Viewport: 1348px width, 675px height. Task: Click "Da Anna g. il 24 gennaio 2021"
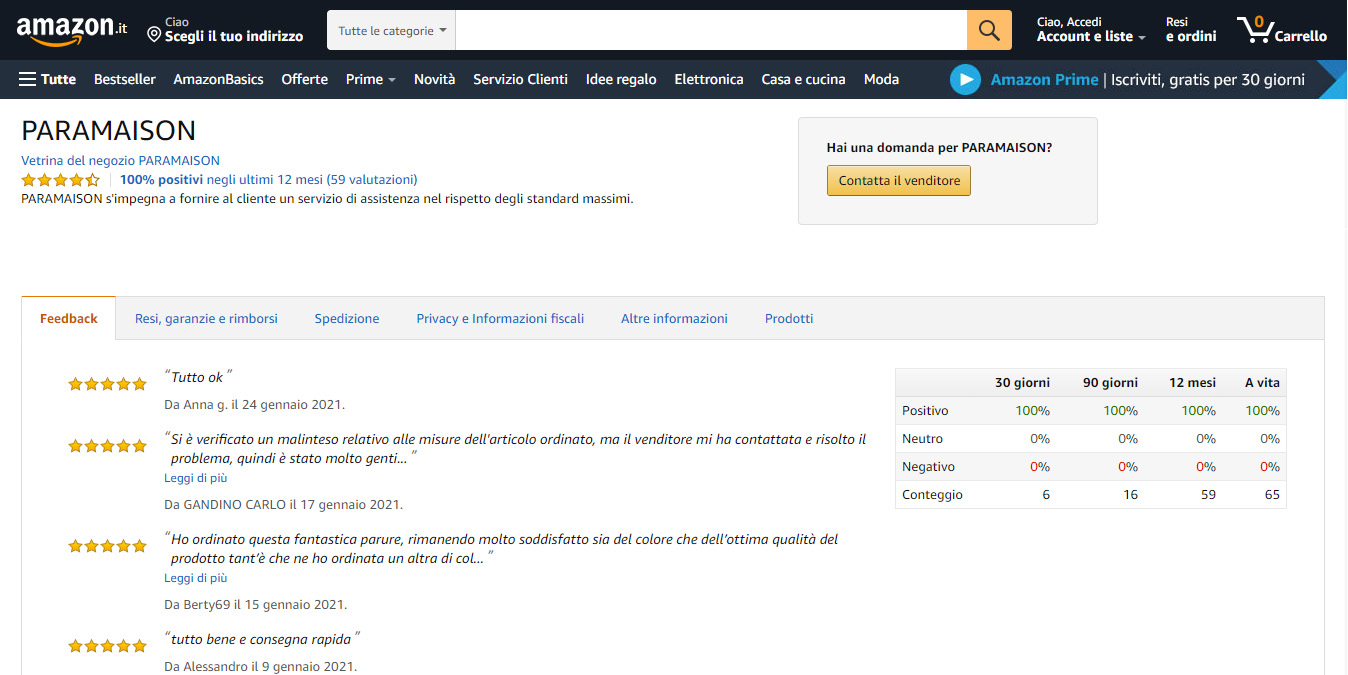click(254, 405)
